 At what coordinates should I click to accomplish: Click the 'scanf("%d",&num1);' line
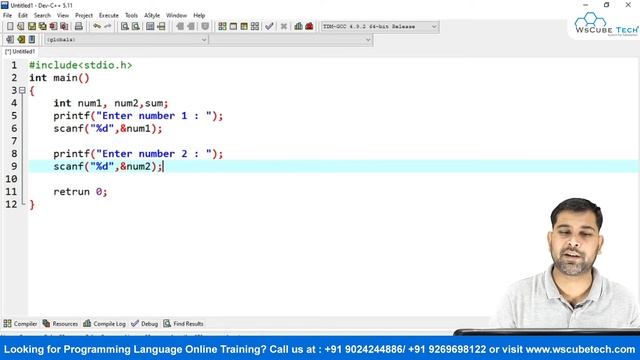108,129
